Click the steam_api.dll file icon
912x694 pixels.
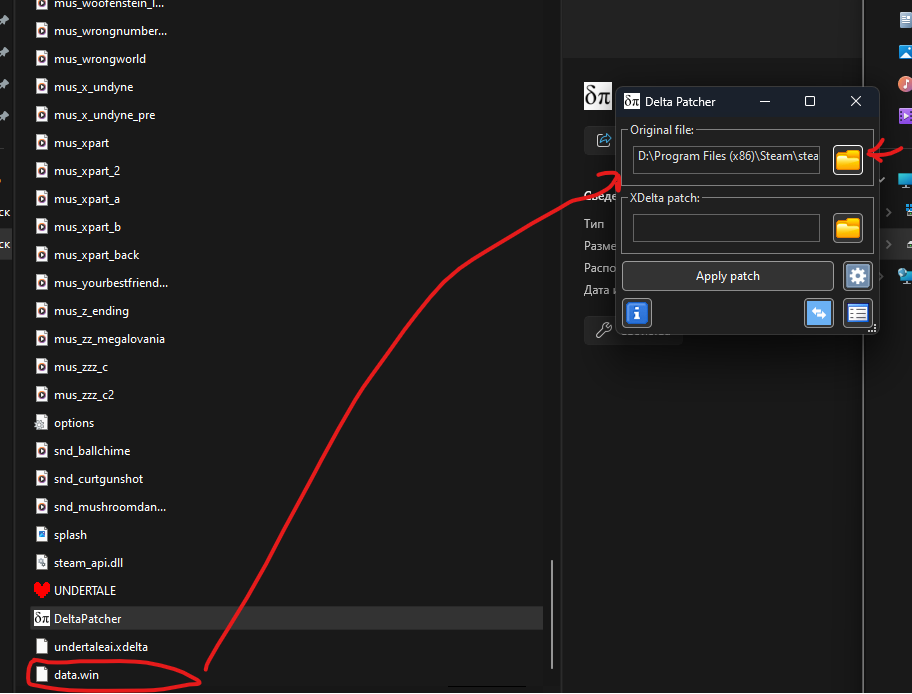pos(41,563)
